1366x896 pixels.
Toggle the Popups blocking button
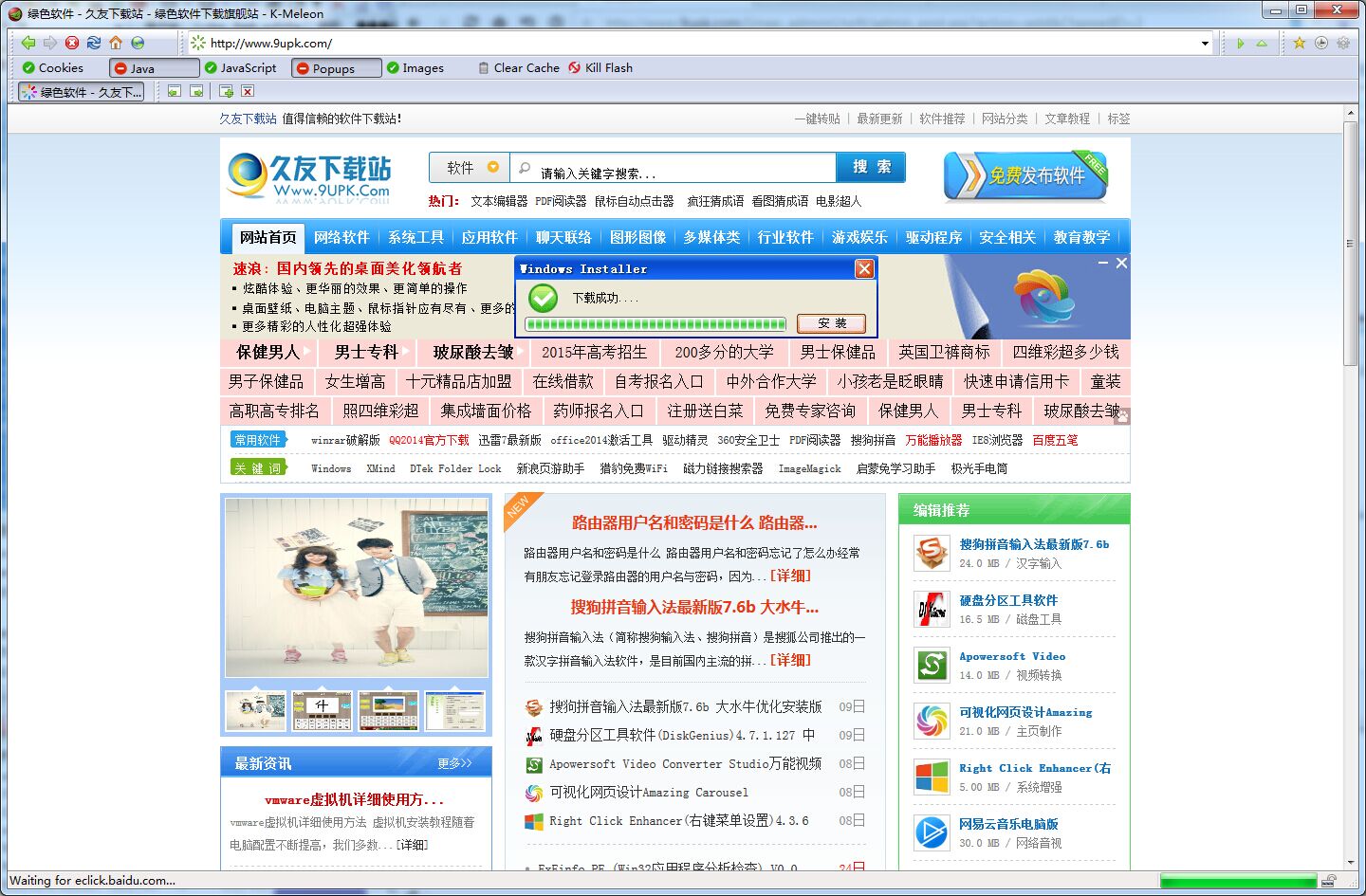(x=337, y=68)
